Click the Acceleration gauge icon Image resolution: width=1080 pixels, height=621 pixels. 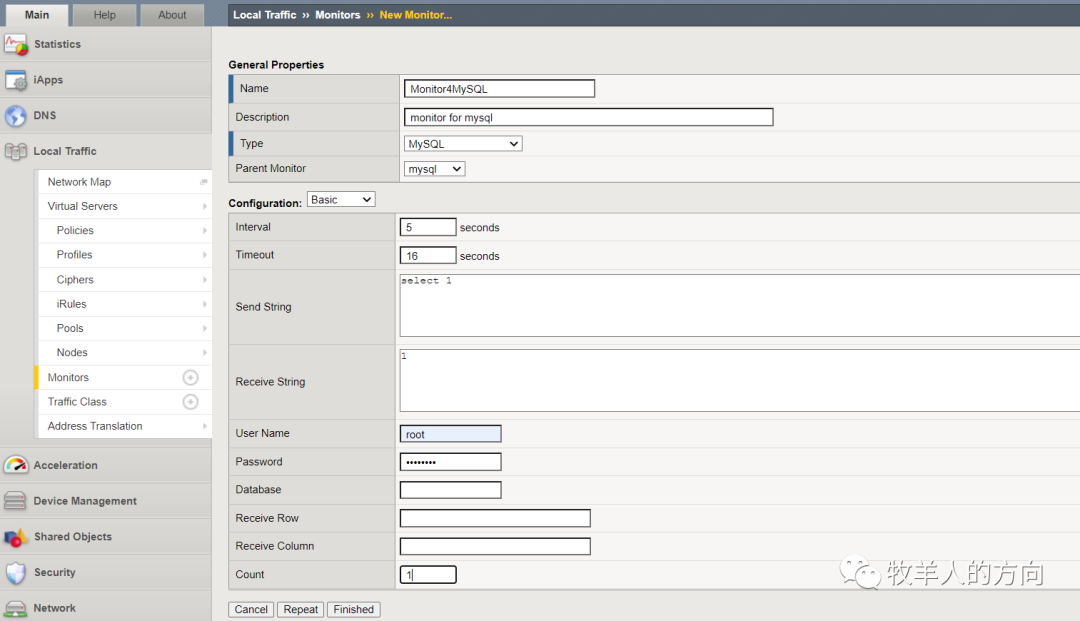[15, 465]
